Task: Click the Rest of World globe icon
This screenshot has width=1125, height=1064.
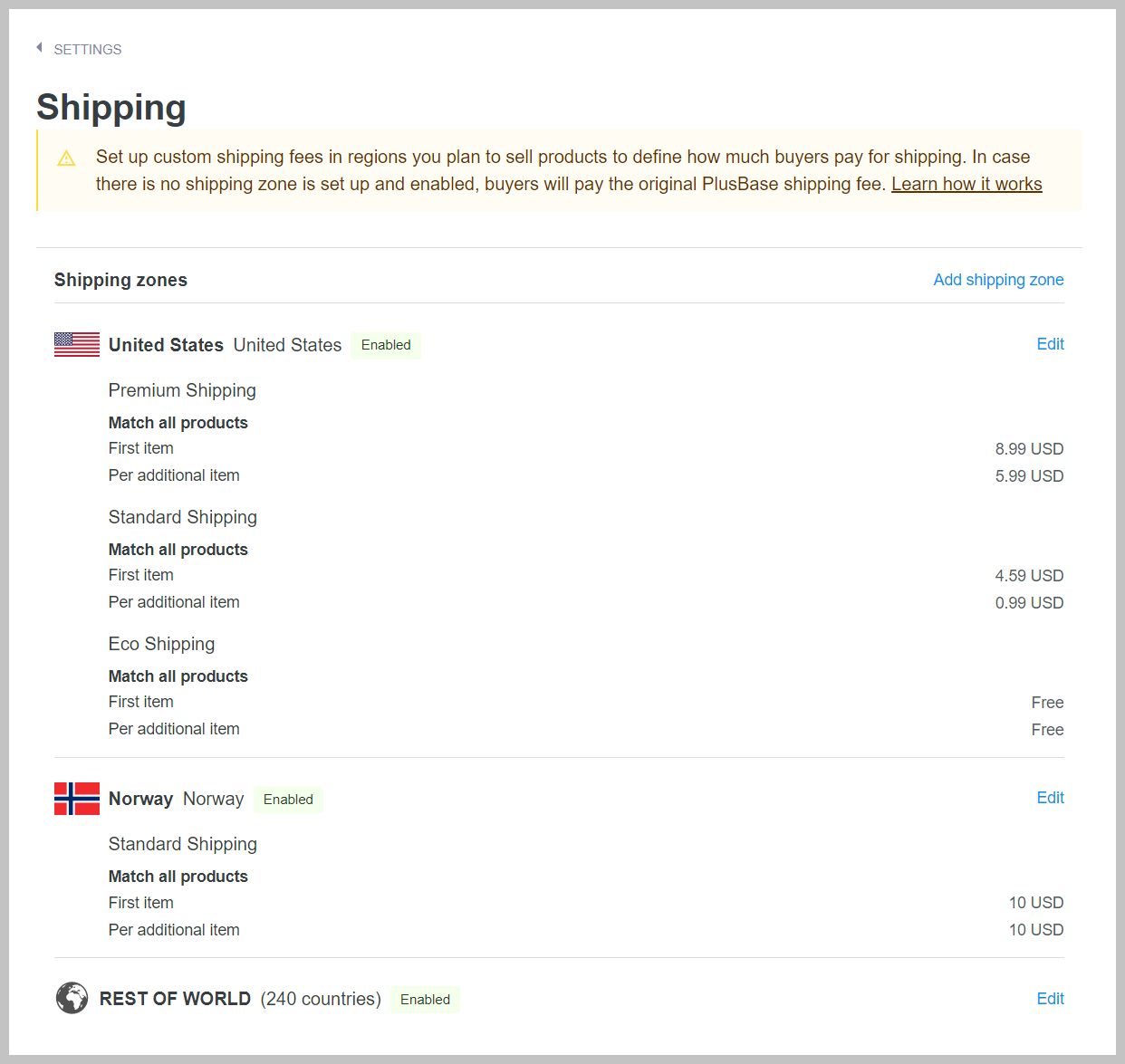Action: (72, 998)
